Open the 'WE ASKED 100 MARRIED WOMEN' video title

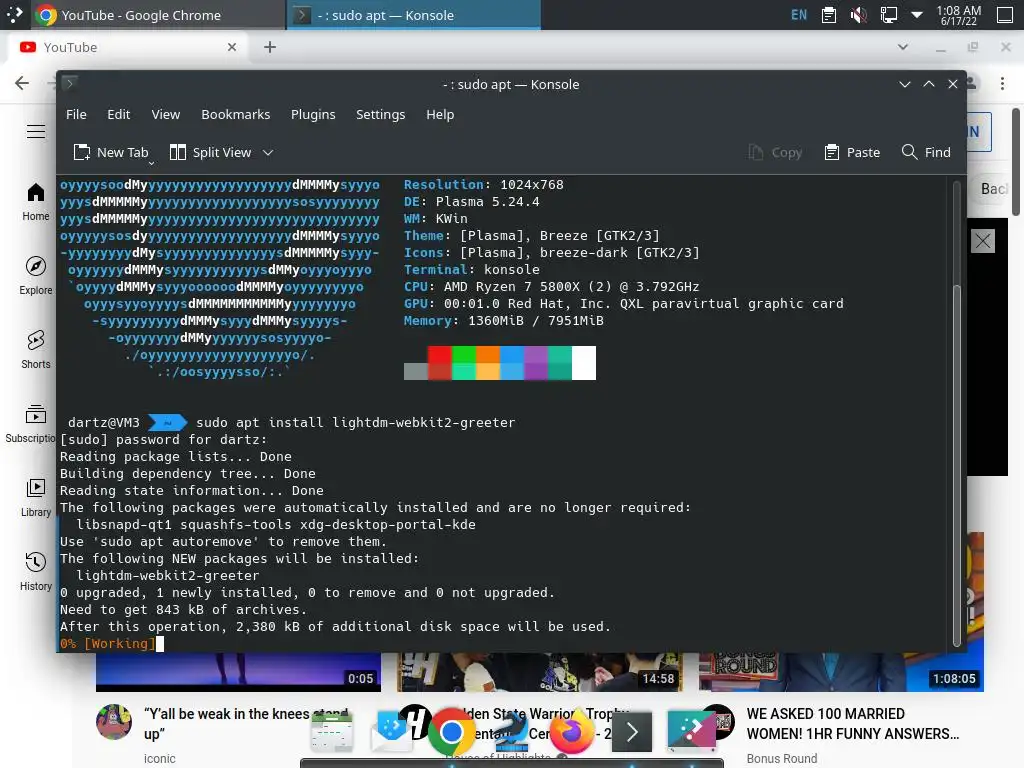(x=853, y=724)
